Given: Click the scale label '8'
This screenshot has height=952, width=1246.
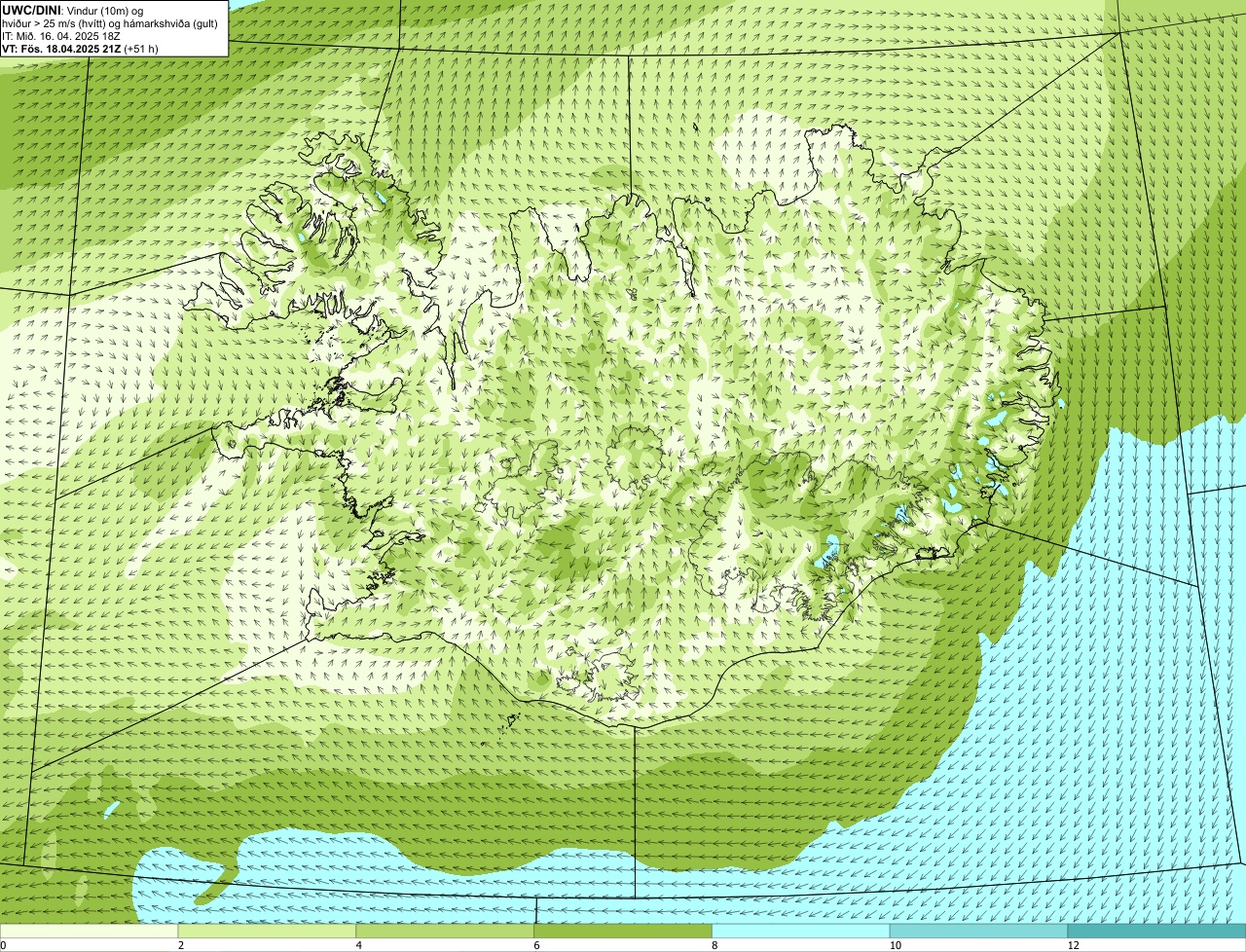Looking at the screenshot, I should [x=715, y=945].
